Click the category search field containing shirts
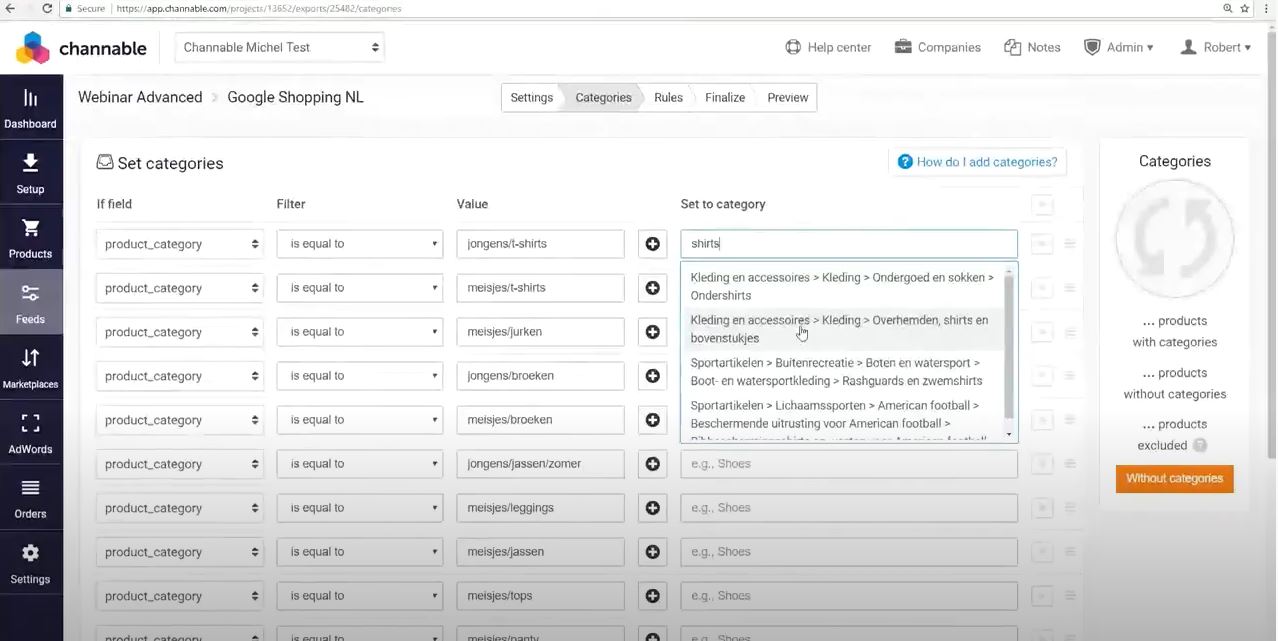1278x641 pixels. click(x=849, y=244)
